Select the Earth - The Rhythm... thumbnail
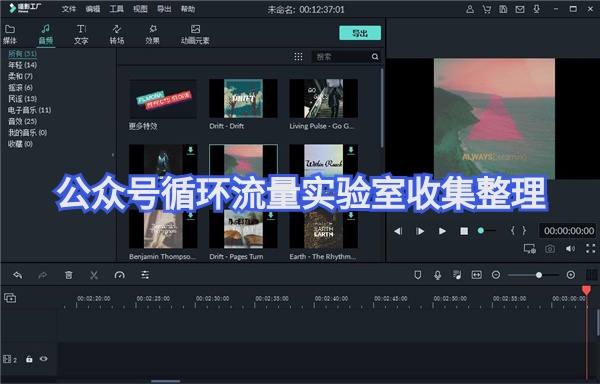The width and height of the screenshot is (600, 384). 324,229
